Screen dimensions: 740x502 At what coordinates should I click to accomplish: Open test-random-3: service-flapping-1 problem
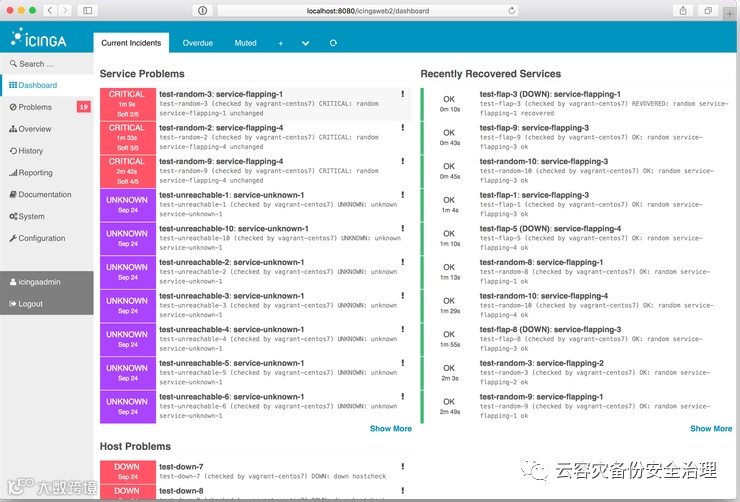coord(221,94)
